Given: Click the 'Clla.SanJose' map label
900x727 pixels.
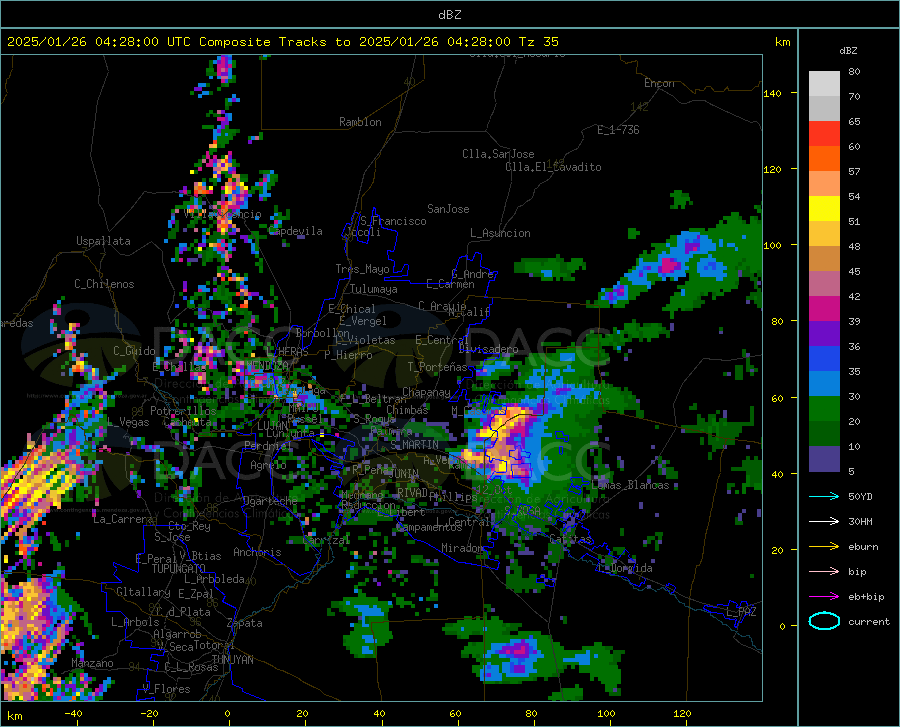Looking at the screenshot, I should 498,154.
